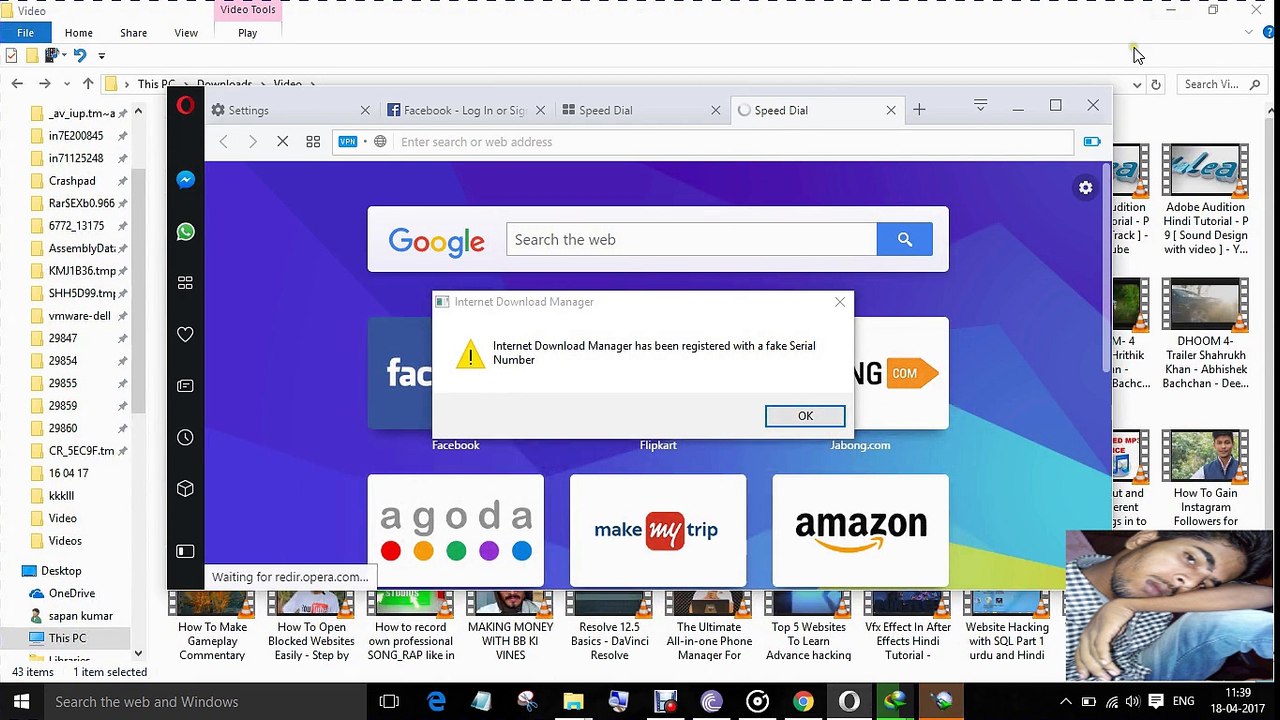Open Speed Dial customize gear icon
The height and width of the screenshot is (720, 1280).
[1085, 187]
